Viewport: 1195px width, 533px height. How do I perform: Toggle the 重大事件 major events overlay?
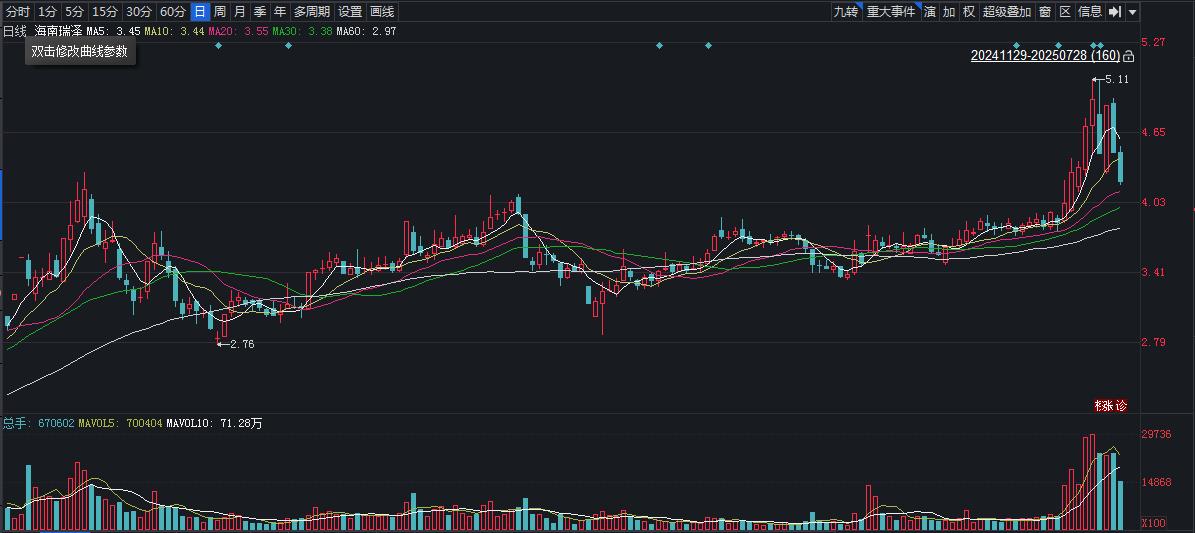tap(892, 11)
